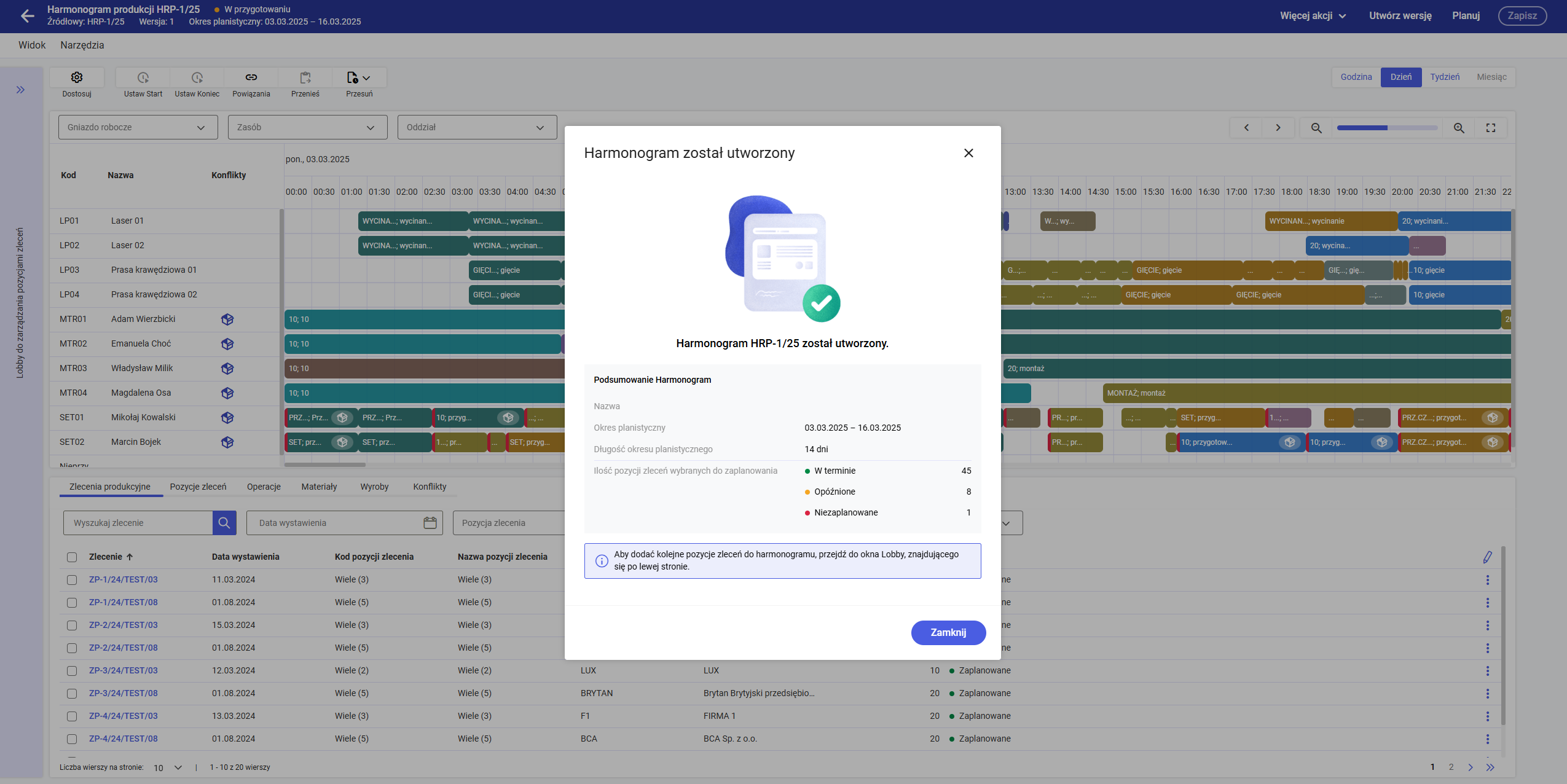Click the Ustaw Start clock icon

tap(143, 77)
